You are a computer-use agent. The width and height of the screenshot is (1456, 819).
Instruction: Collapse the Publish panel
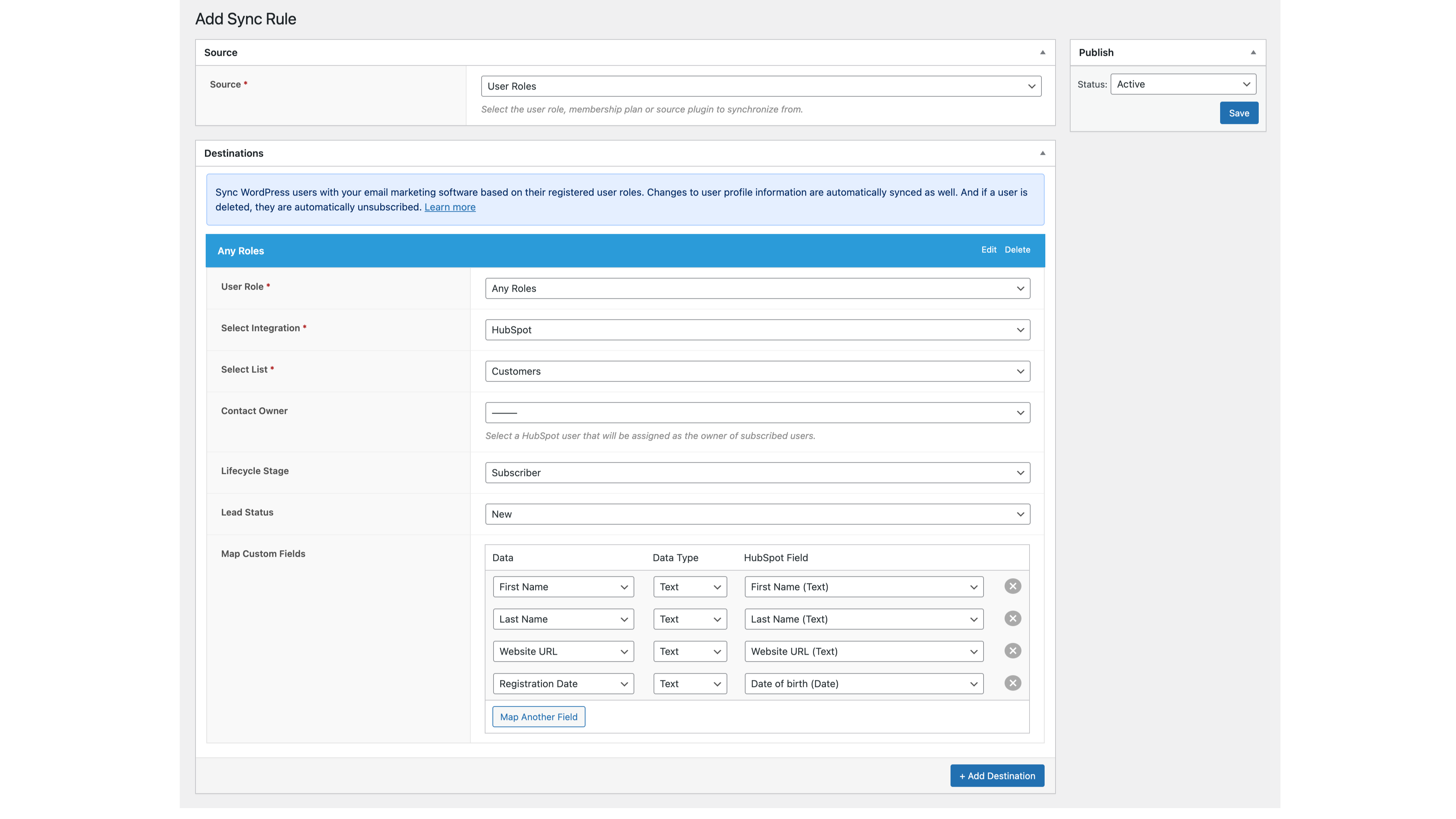[x=1254, y=52]
